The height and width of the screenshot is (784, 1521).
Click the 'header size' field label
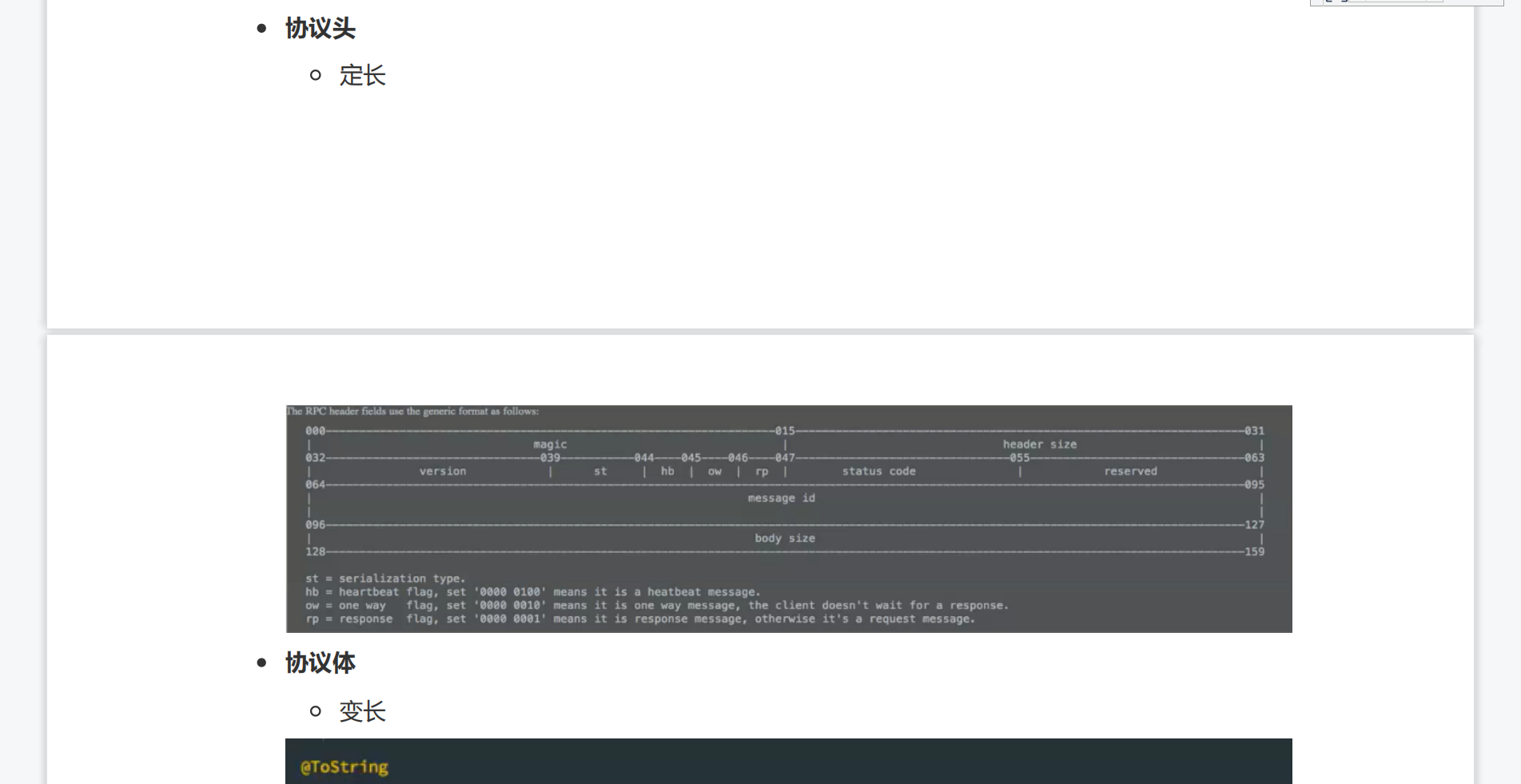coord(1040,444)
